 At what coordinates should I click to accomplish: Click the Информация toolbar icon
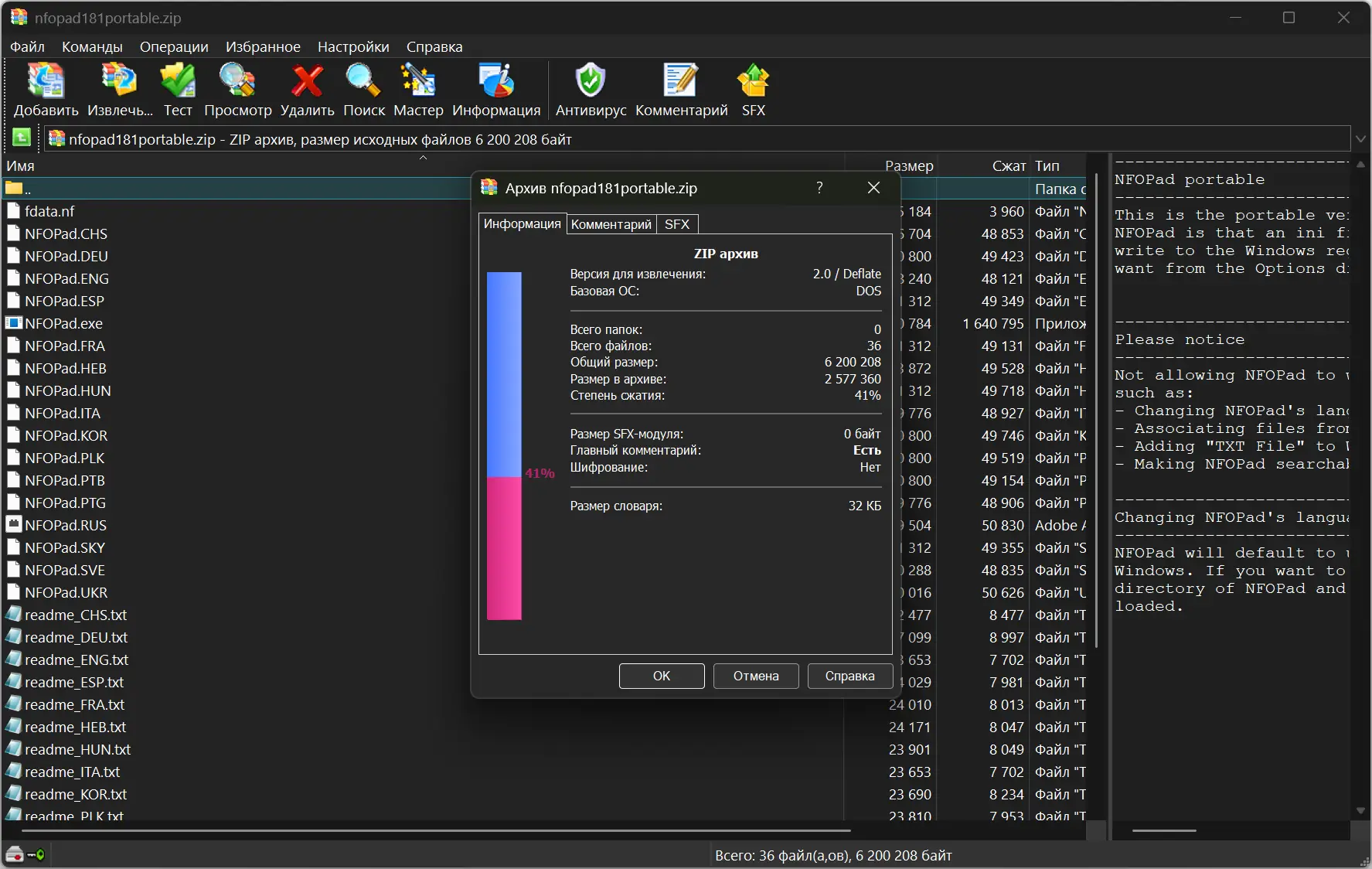point(496,81)
